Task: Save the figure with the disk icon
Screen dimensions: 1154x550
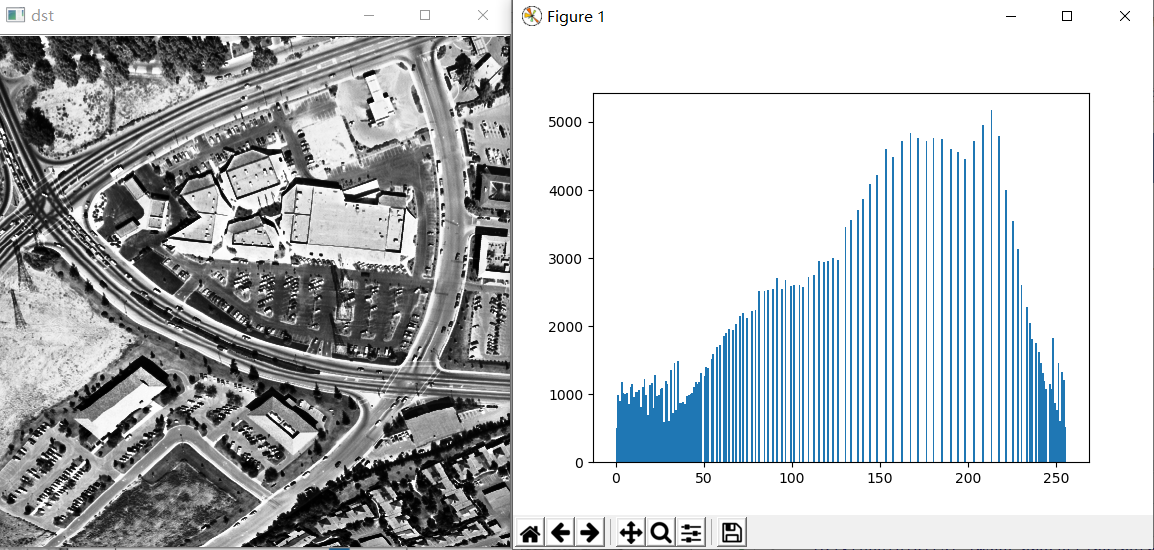Action: pos(732,532)
